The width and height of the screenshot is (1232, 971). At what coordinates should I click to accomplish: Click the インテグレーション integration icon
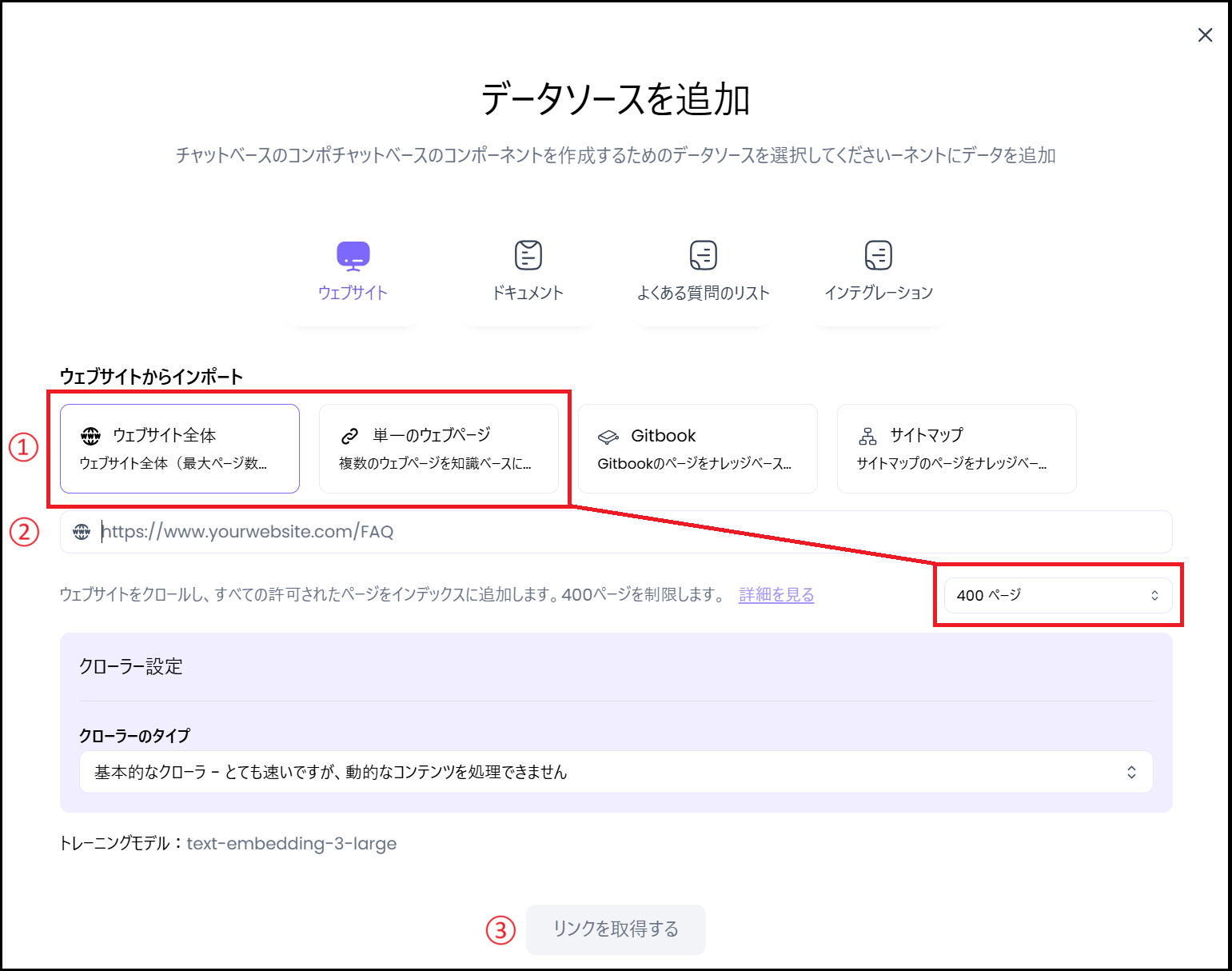[x=877, y=254]
